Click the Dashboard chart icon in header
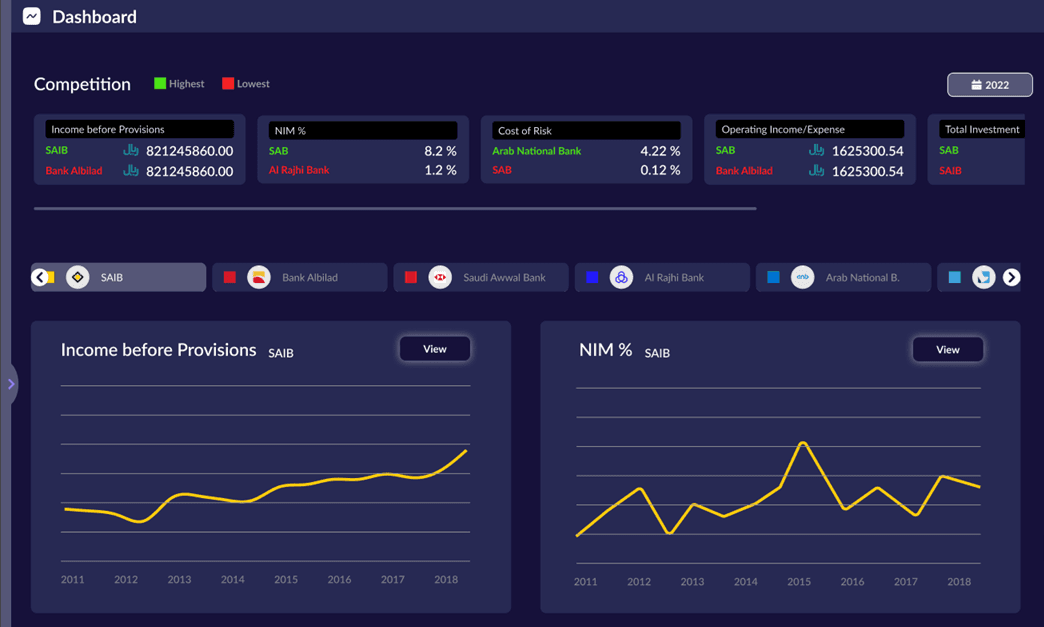This screenshot has height=627, width=1044. click(x=32, y=16)
